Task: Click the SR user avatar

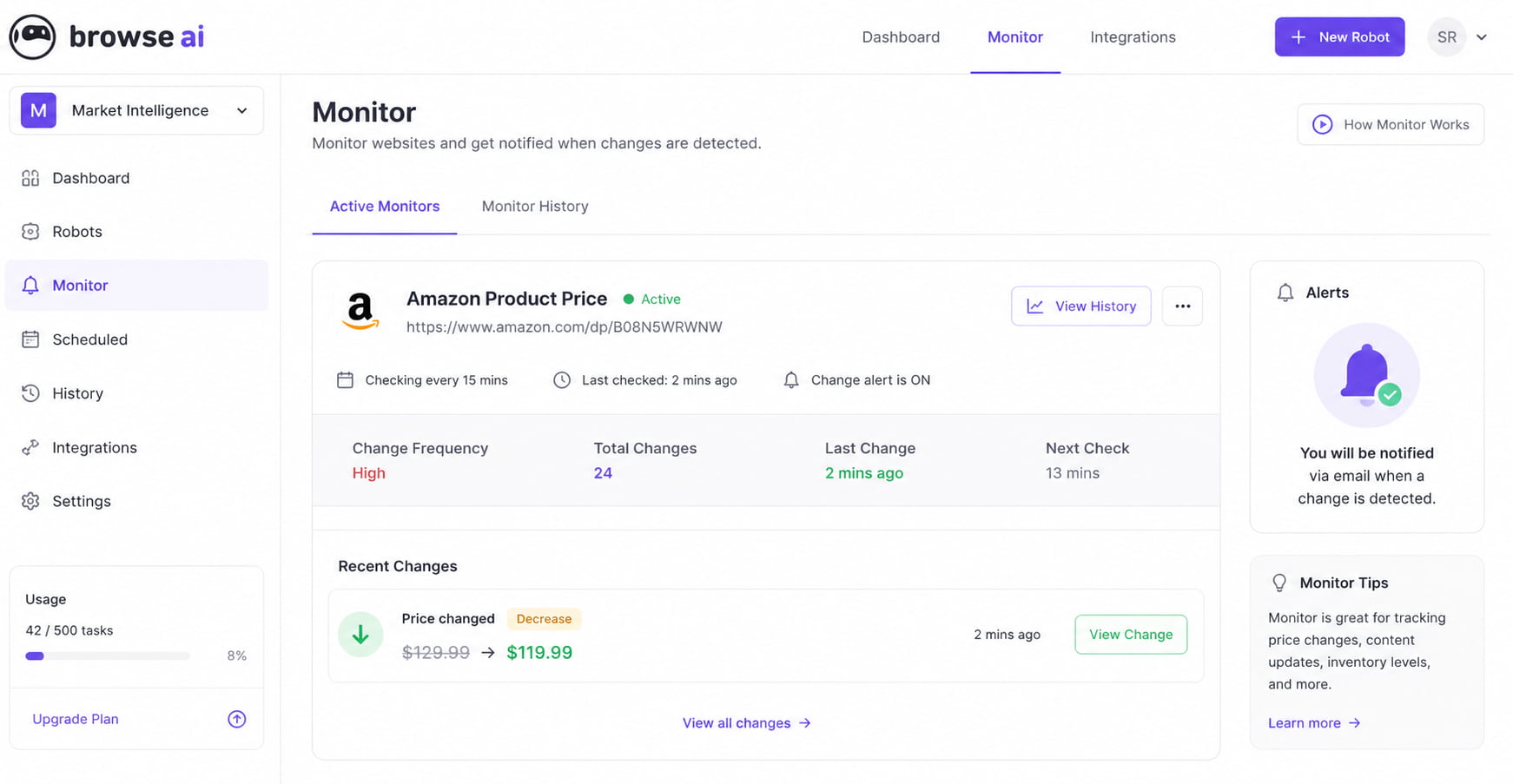Action: point(1447,37)
